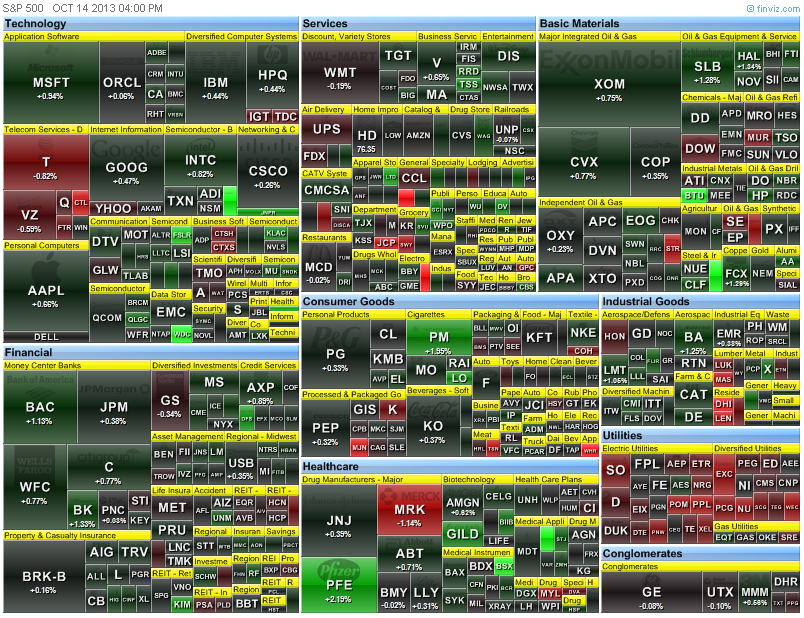Open the Money Center Banks industry label
Viewport: 804px width, 618px height.
pyautogui.click(x=44, y=365)
